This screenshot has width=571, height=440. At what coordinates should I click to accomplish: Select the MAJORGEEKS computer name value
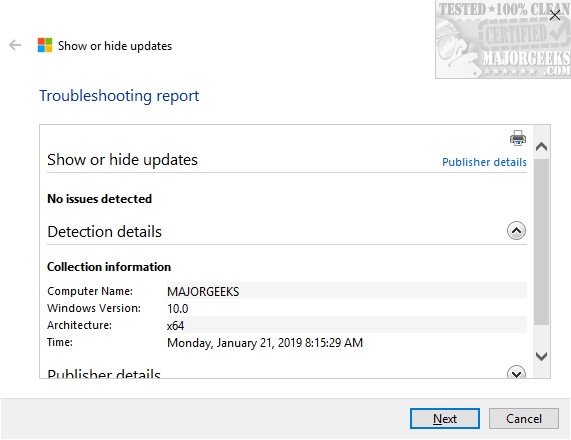[203, 291]
